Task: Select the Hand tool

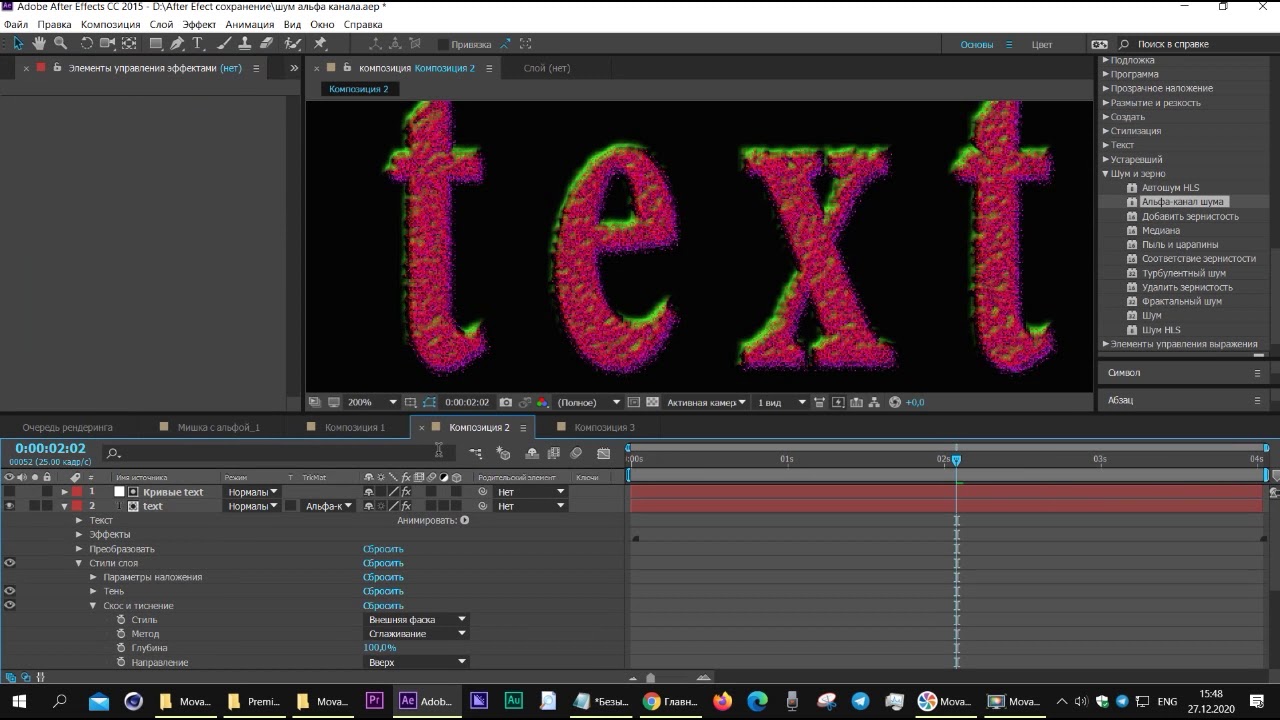Action: click(x=39, y=44)
